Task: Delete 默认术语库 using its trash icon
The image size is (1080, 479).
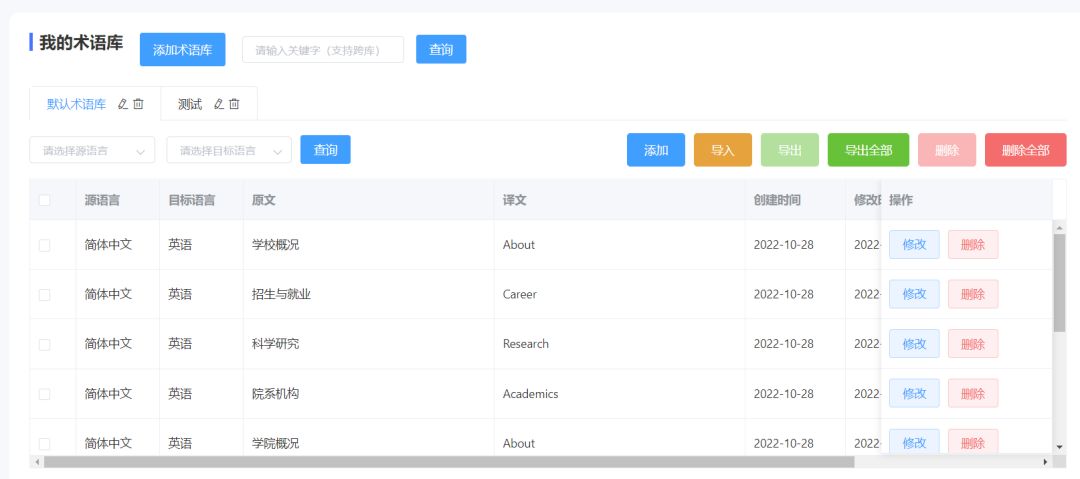Action: (138, 104)
